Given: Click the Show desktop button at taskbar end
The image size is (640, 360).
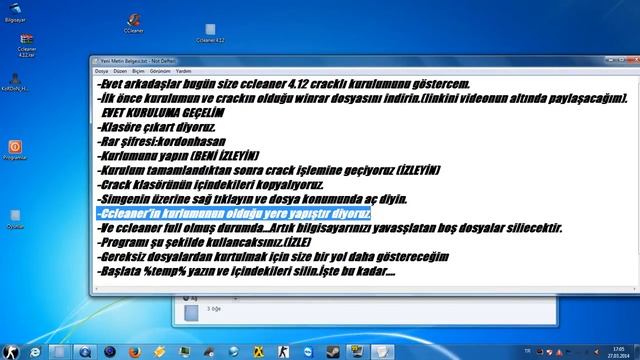Looking at the screenshot, I should pyautogui.click(x=637, y=352).
